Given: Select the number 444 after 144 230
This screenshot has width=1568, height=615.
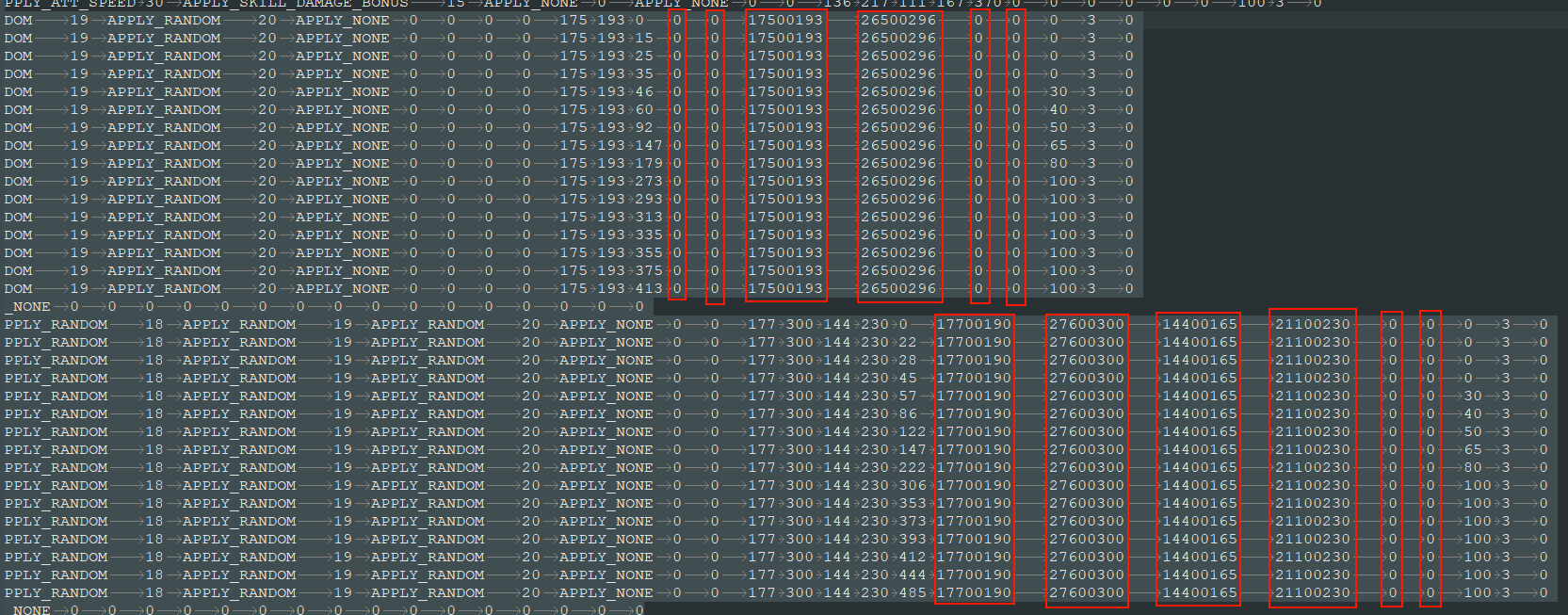Looking at the screenshot, I should tap(913, 575).
